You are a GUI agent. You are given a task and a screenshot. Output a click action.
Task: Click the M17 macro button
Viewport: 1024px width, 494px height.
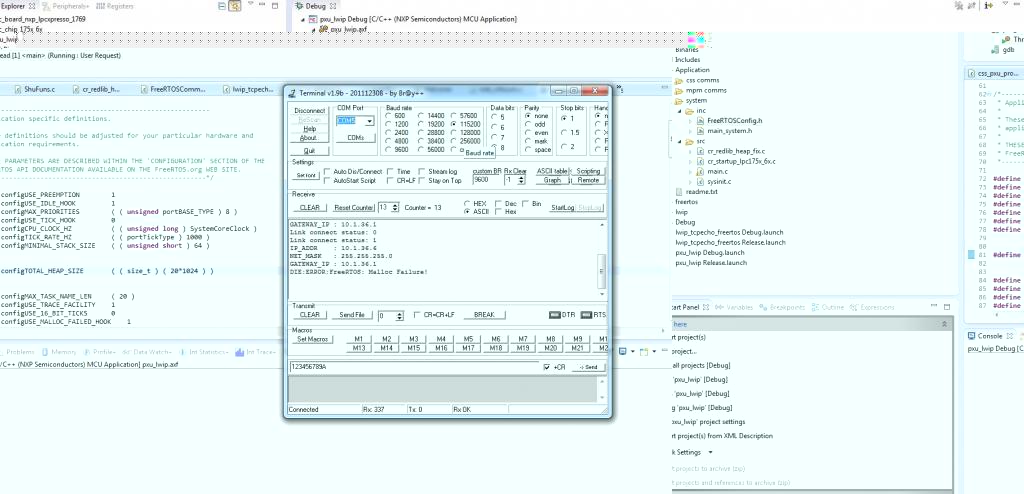tap(468, 348)
